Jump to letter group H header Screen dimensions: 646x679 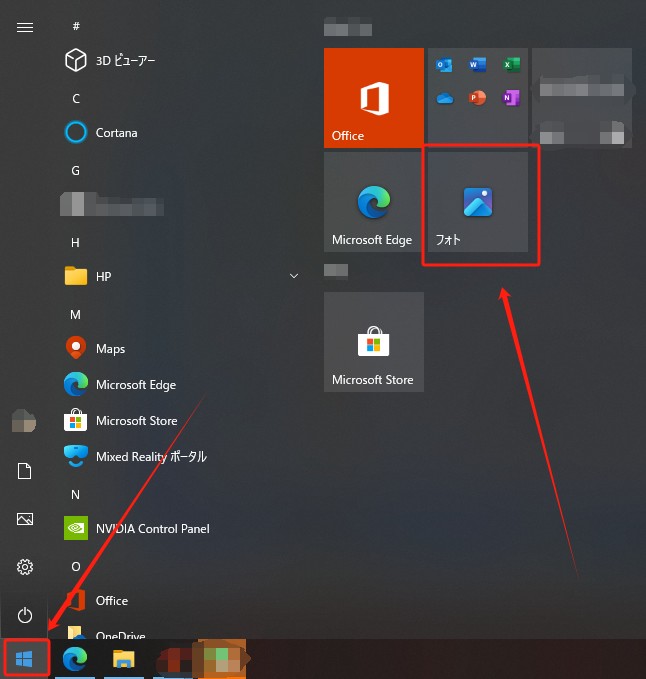coord(75,242)
